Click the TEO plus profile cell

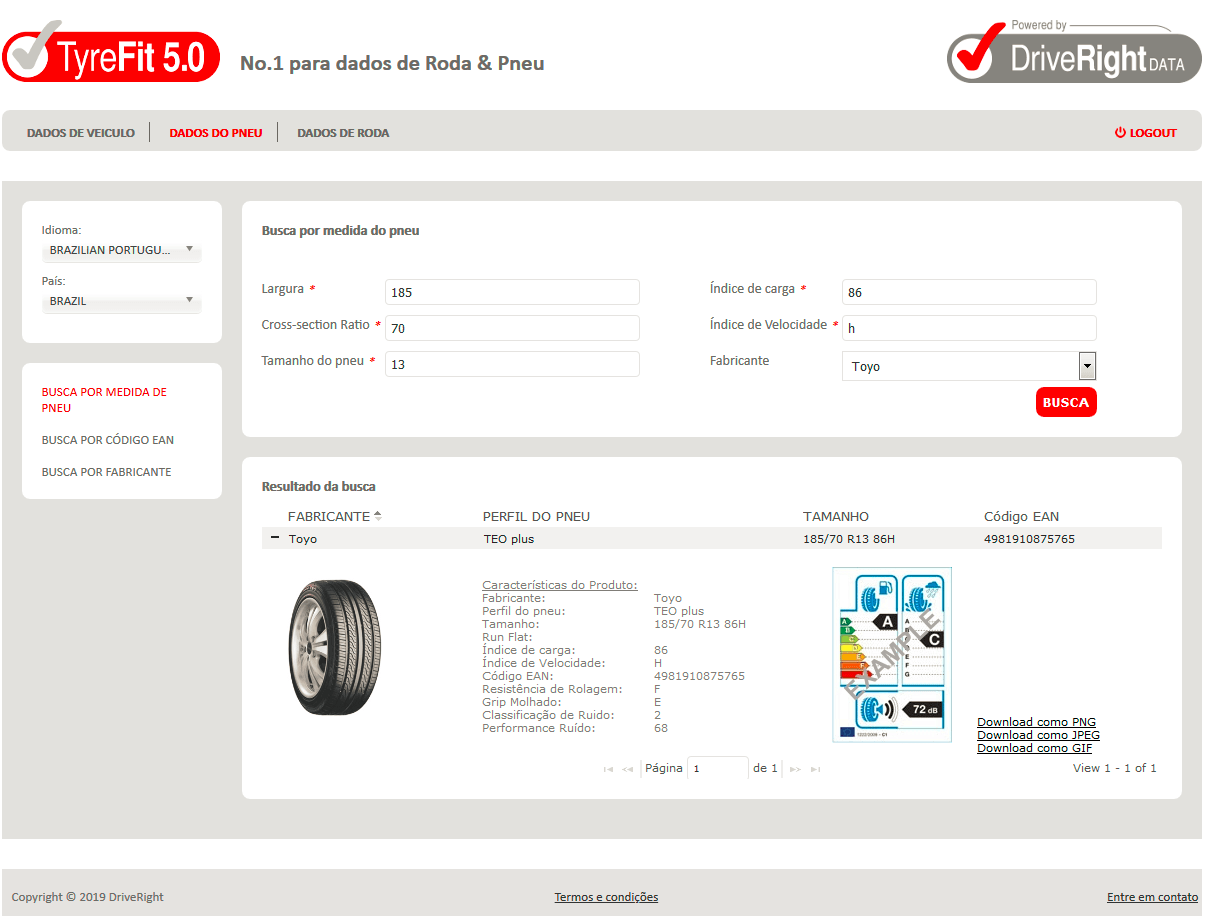point(509,539)
